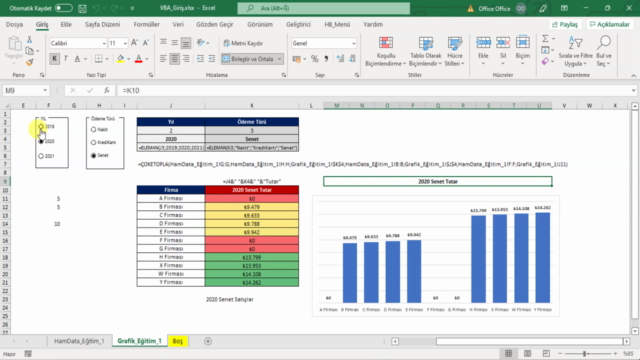The image size is (640, 360).
Task: Click the increase indent icon
Action: pos(211,59)
